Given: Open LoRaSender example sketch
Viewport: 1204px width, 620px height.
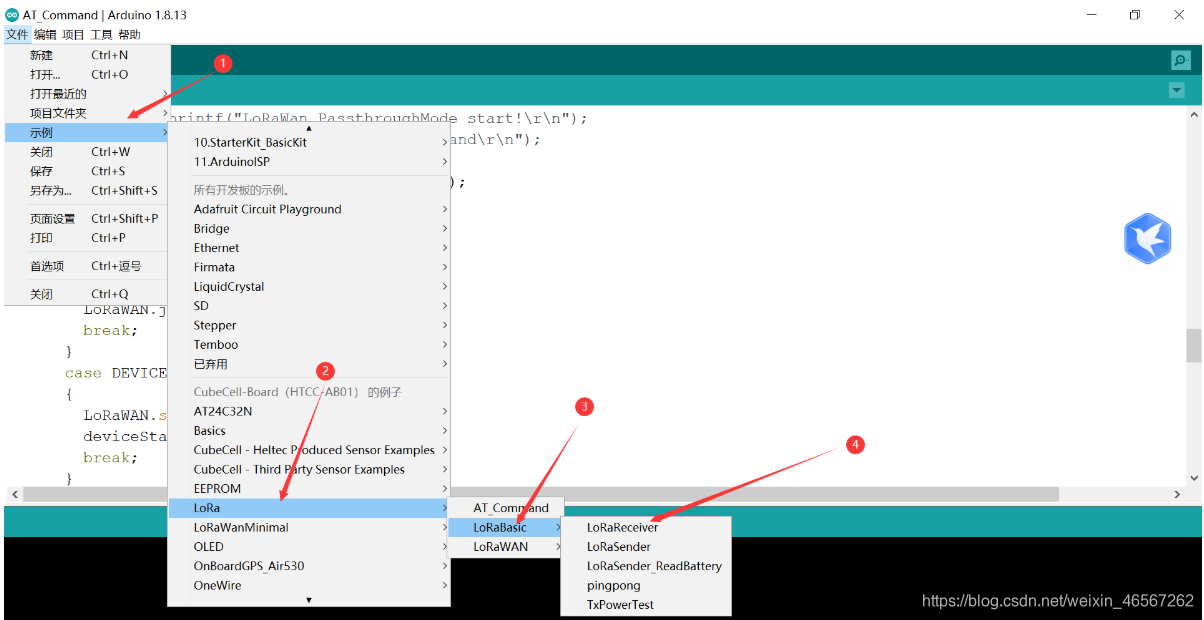Looking at the screenshot, I should (x=646, y=547).
